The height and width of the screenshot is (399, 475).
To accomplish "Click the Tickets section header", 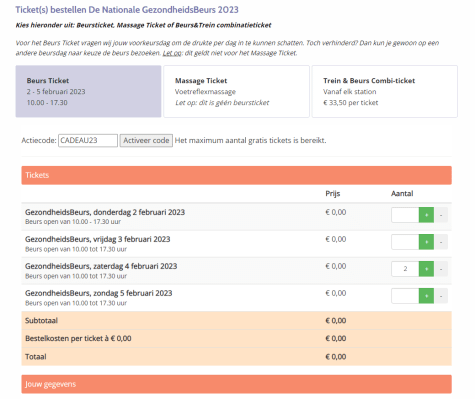I will [x=237, y=175].
